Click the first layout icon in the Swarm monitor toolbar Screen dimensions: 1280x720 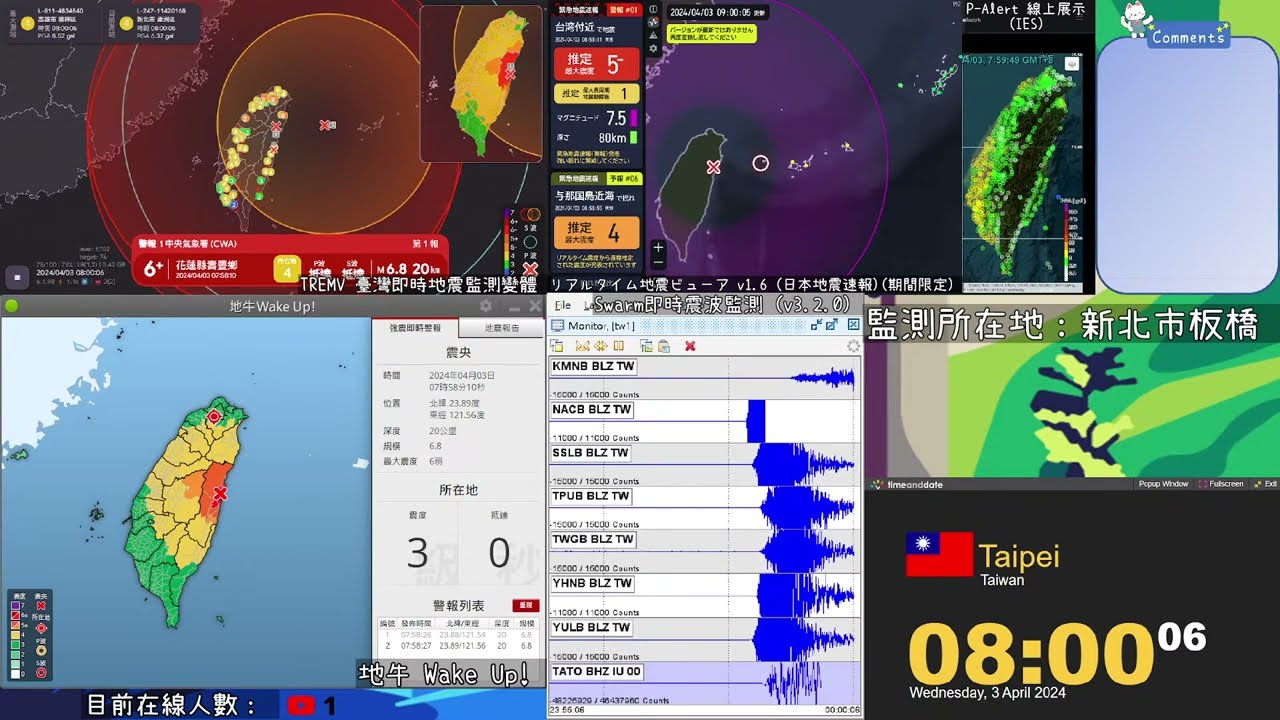[x=557, y=346]
